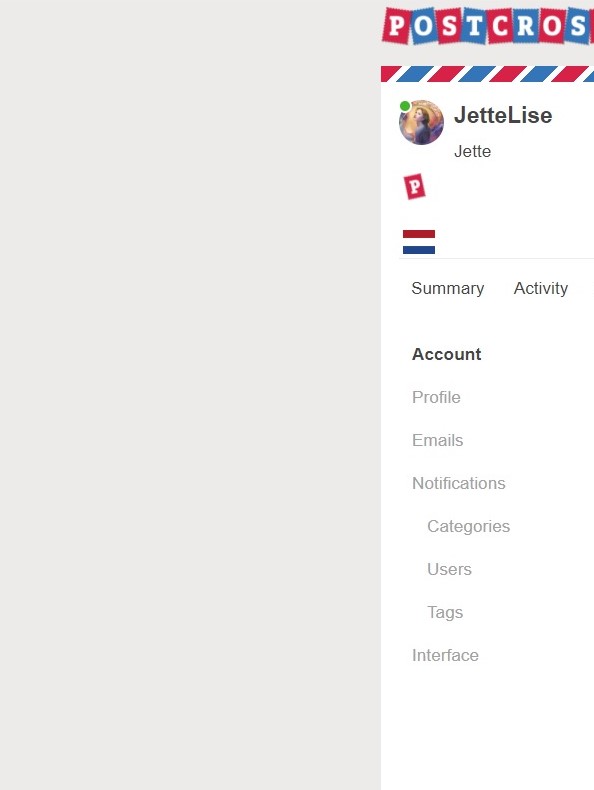This screenshot has height=790, width=594.
Task: Switch to the Activity tab
Action: [x=541, y=288]
